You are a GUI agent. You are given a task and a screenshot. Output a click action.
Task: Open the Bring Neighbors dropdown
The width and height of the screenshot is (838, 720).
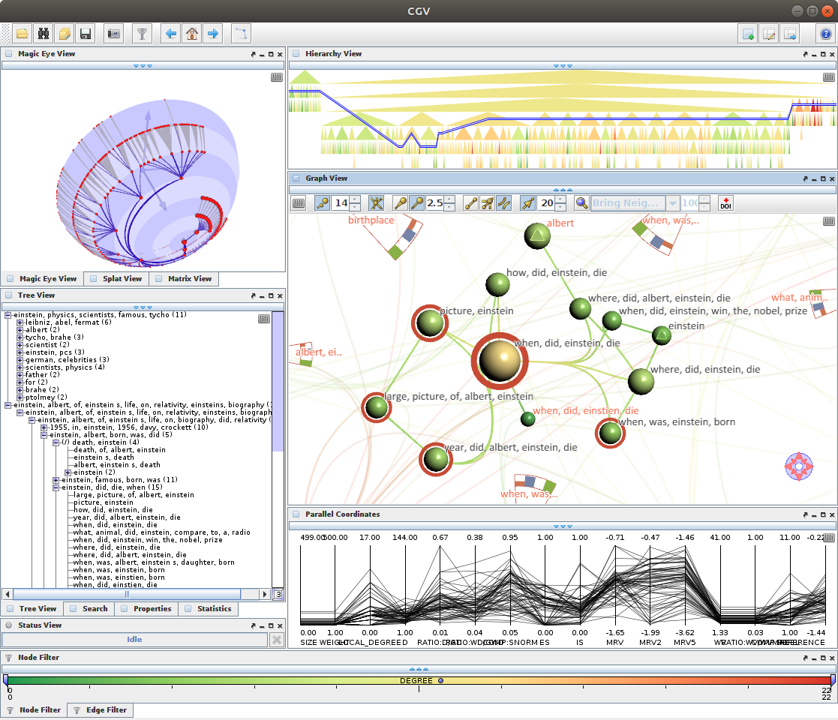click(x=673, y=203)
